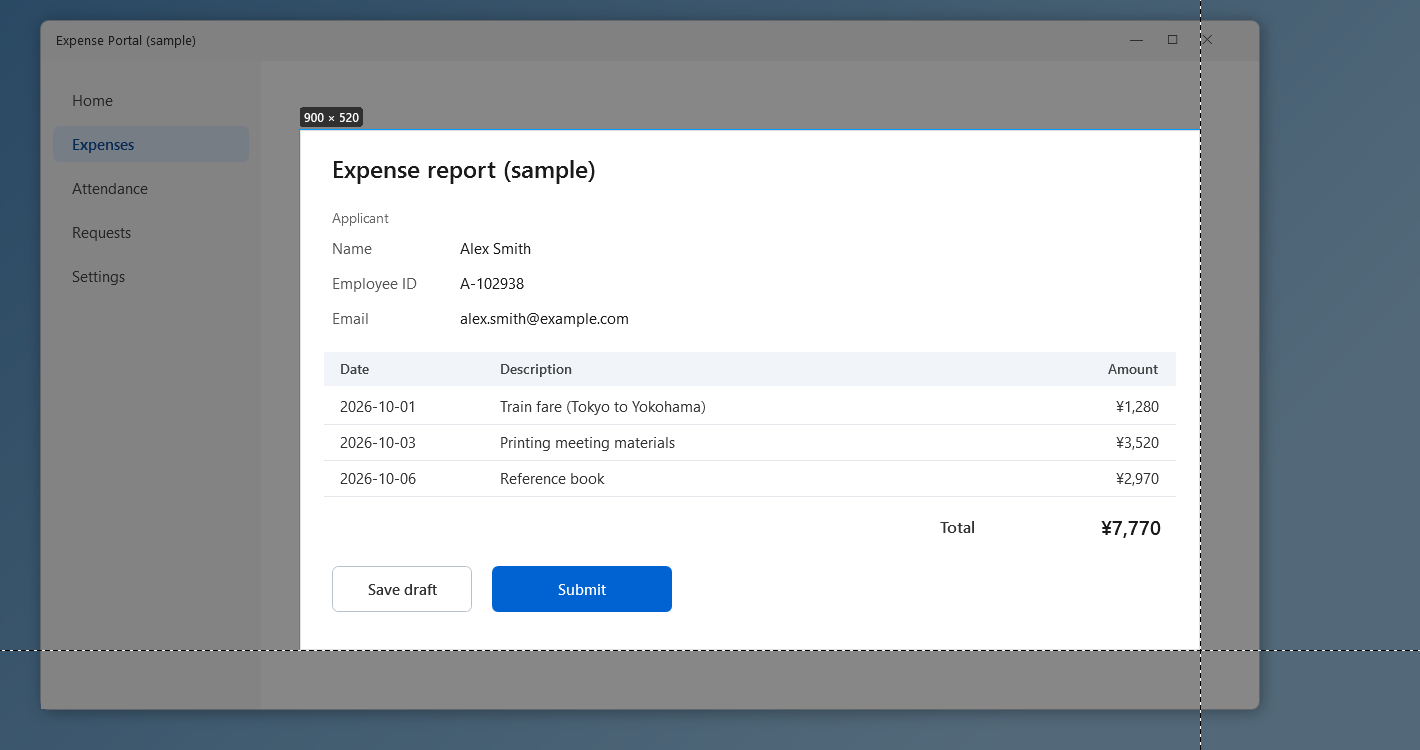
Task: Maximize the Expense Portal window
Action: click(x=1172, y=40)
